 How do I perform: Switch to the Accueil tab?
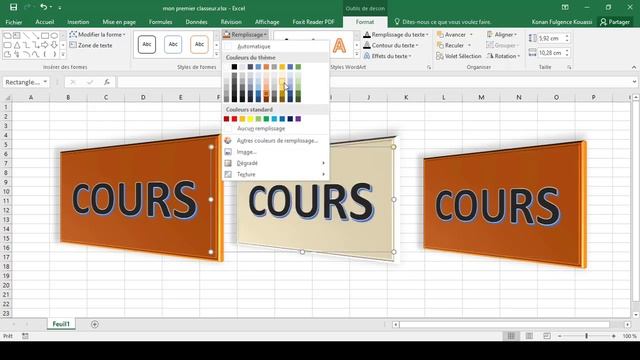(x=45, y=22)
